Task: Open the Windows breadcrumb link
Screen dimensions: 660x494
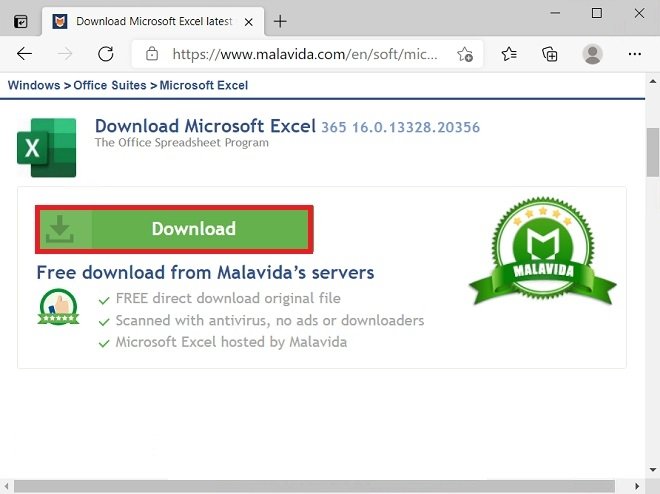Action: [34, 85]
